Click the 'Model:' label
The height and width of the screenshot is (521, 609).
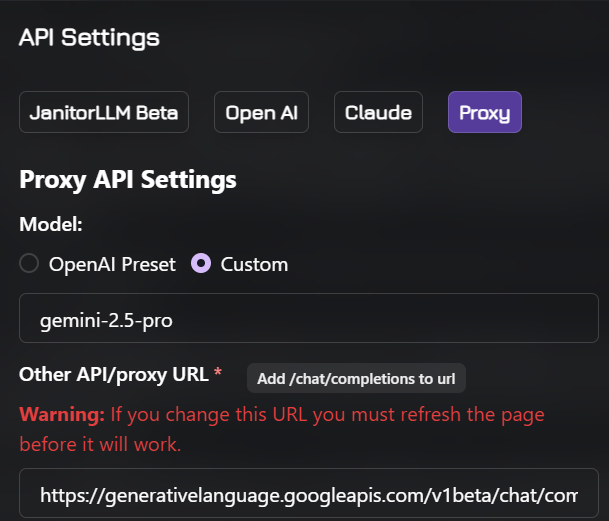click(50, 223)
